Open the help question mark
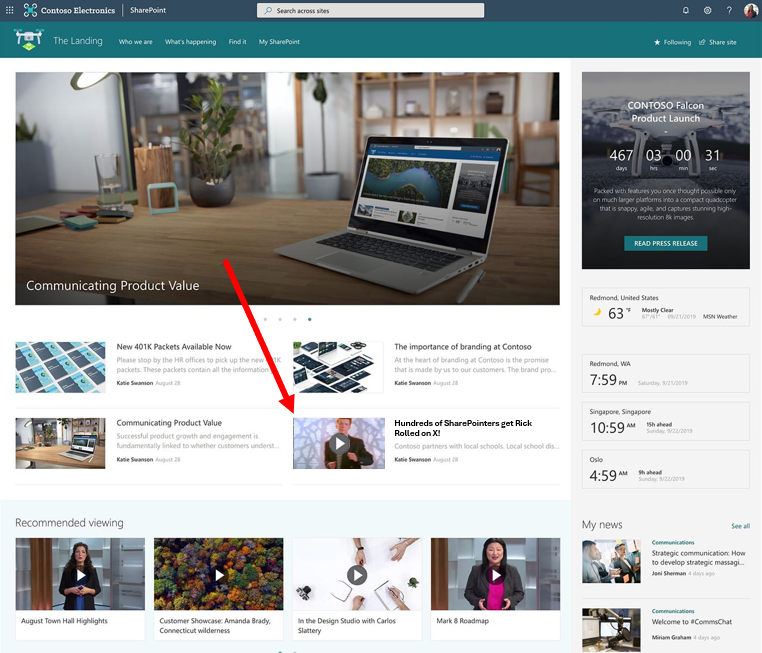 pos(729,10)
